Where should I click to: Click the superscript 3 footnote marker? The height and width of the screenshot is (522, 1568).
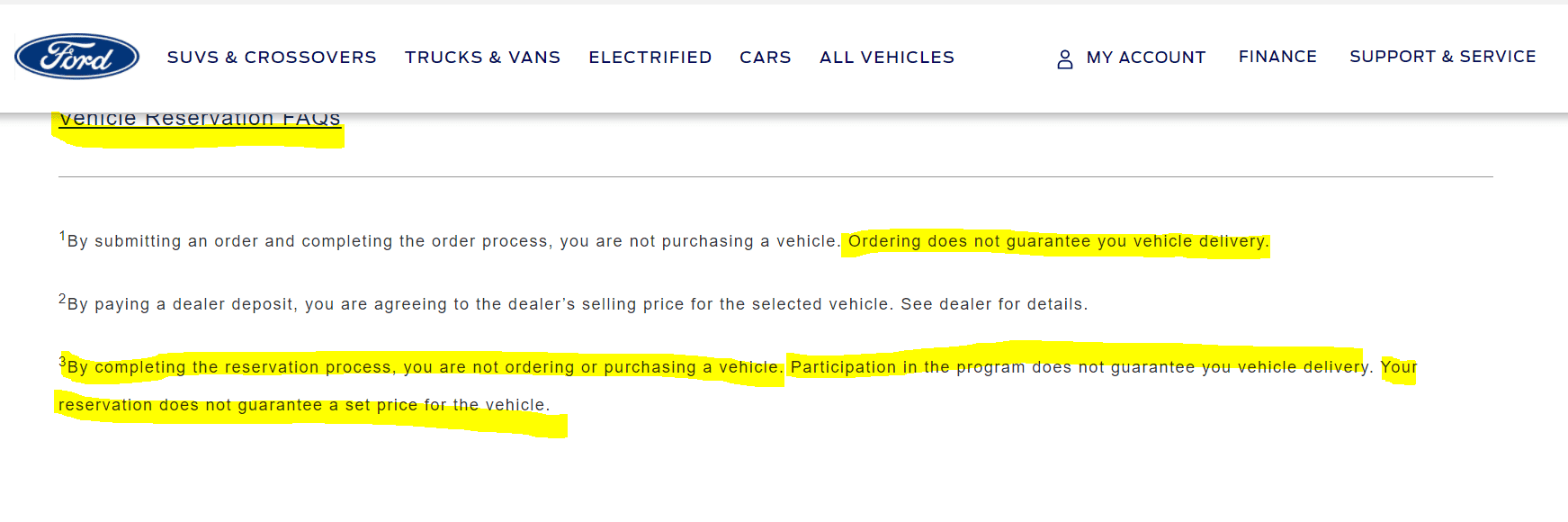click(62, 363)
